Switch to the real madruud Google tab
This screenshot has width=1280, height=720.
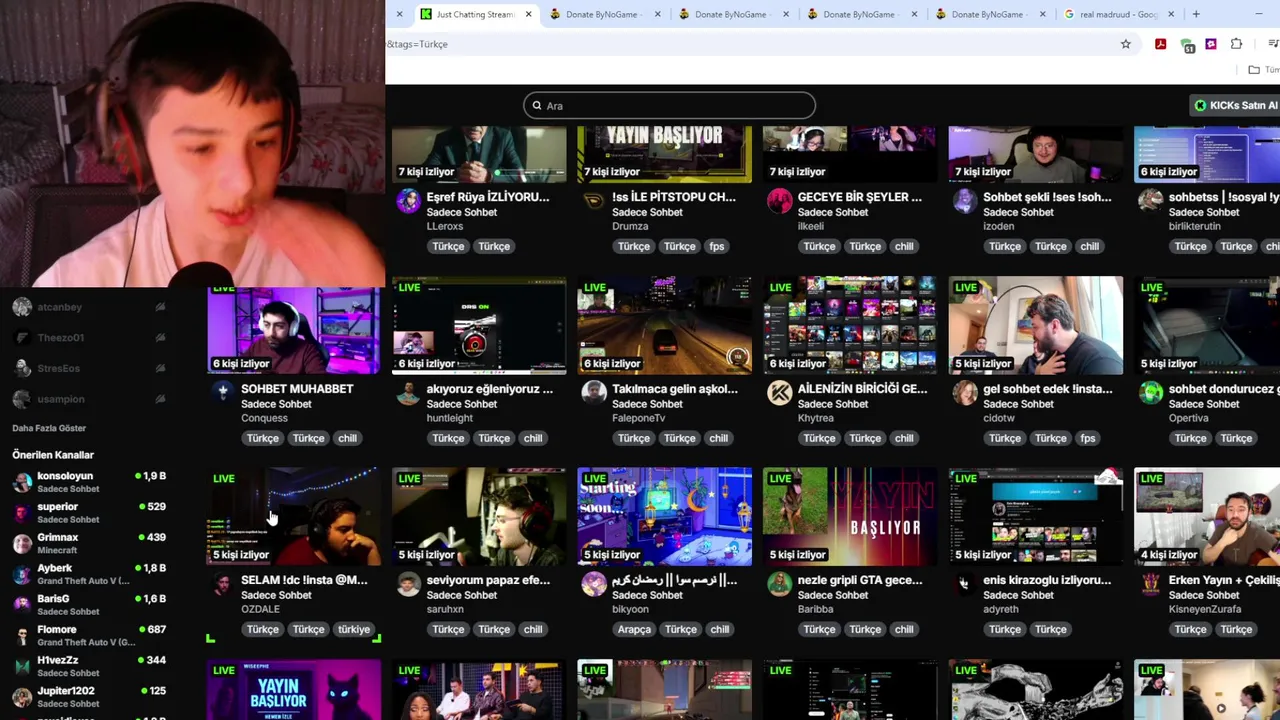click(1119, 14)
